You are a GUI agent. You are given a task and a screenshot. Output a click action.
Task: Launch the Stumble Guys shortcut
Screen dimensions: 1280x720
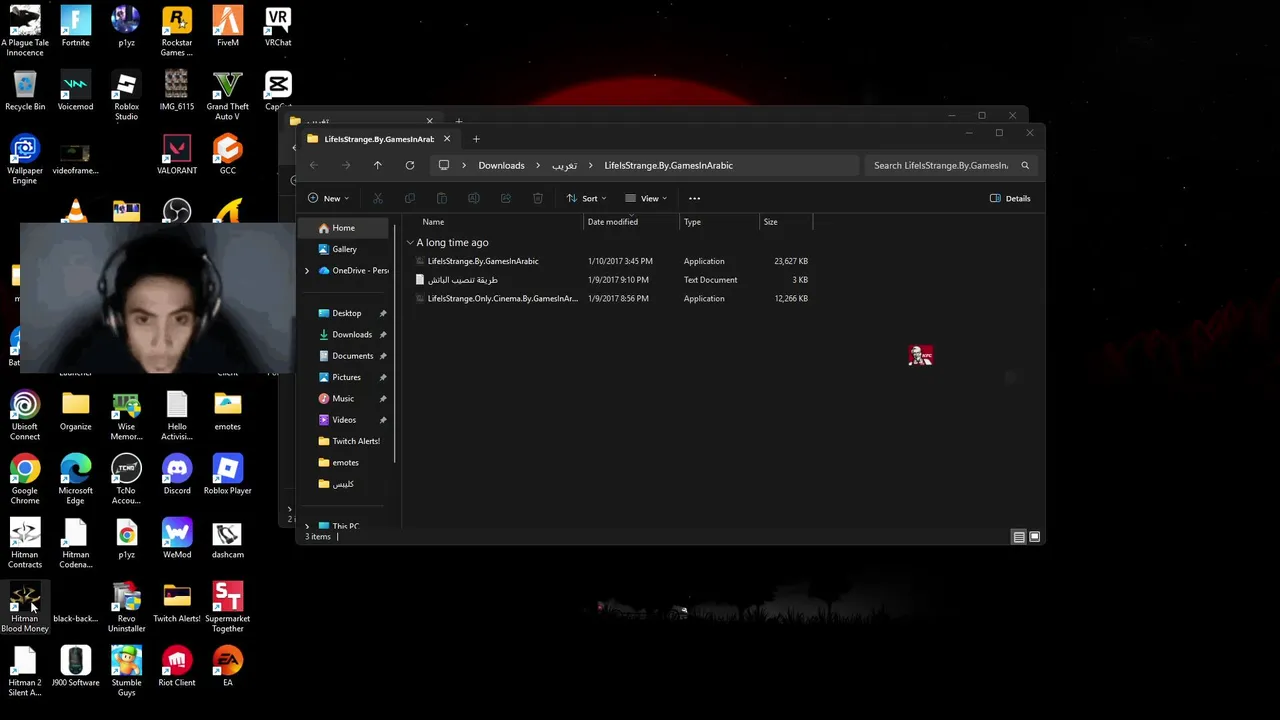point(126,672)
